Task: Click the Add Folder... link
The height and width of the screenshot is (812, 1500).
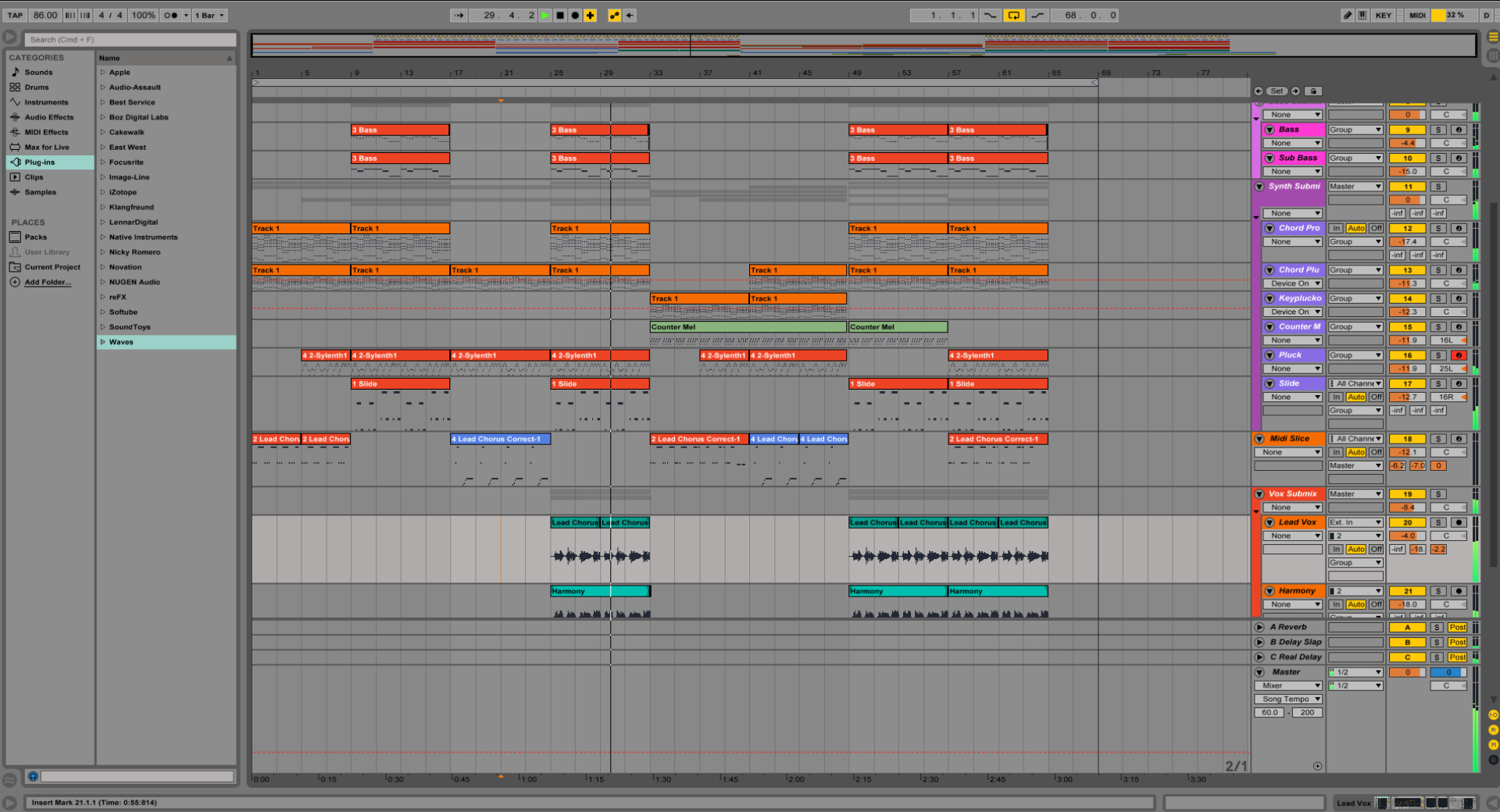Action: (48, 282)
